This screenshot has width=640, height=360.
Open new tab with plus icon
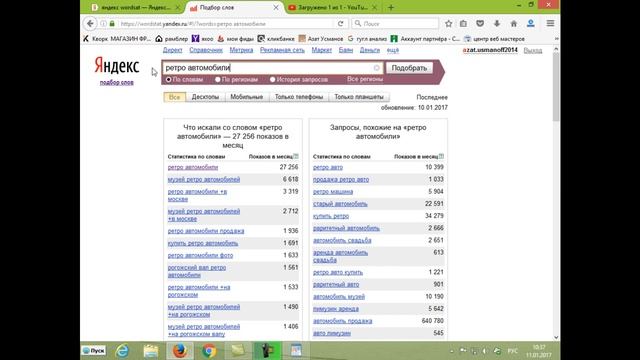tap(391, 7)
